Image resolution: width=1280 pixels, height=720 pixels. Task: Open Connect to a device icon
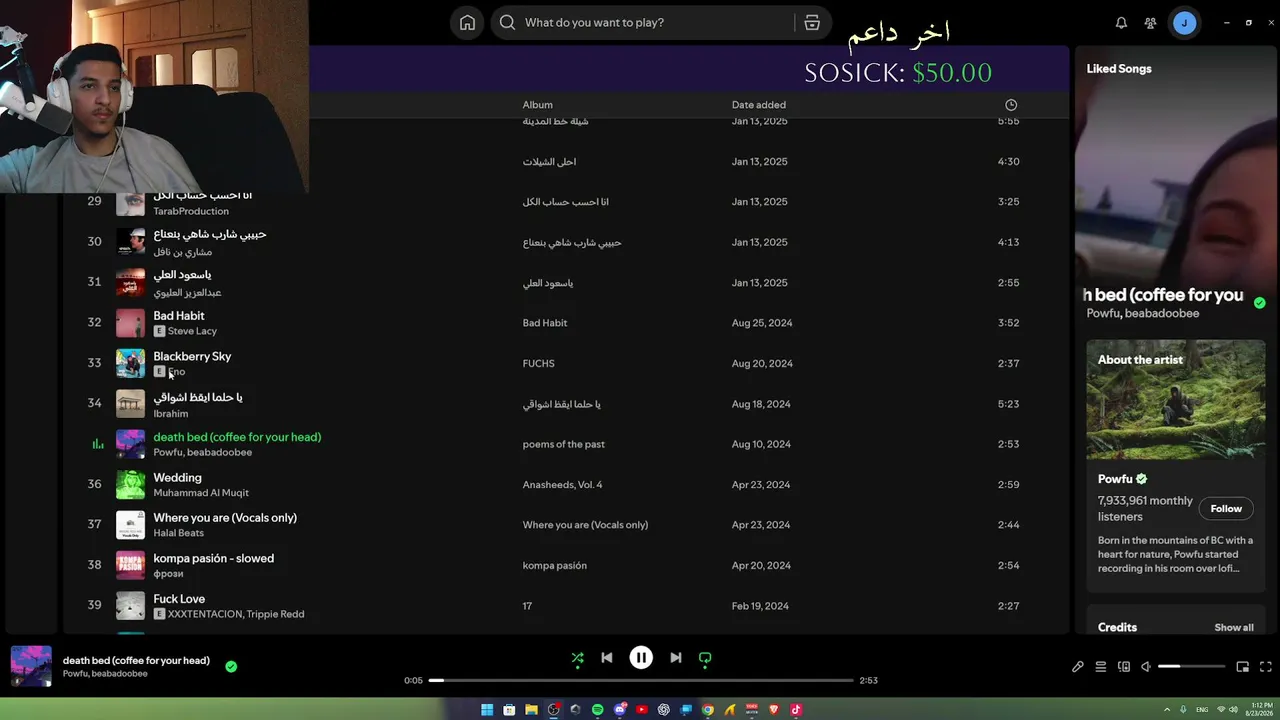click(x=1124, y=667)
